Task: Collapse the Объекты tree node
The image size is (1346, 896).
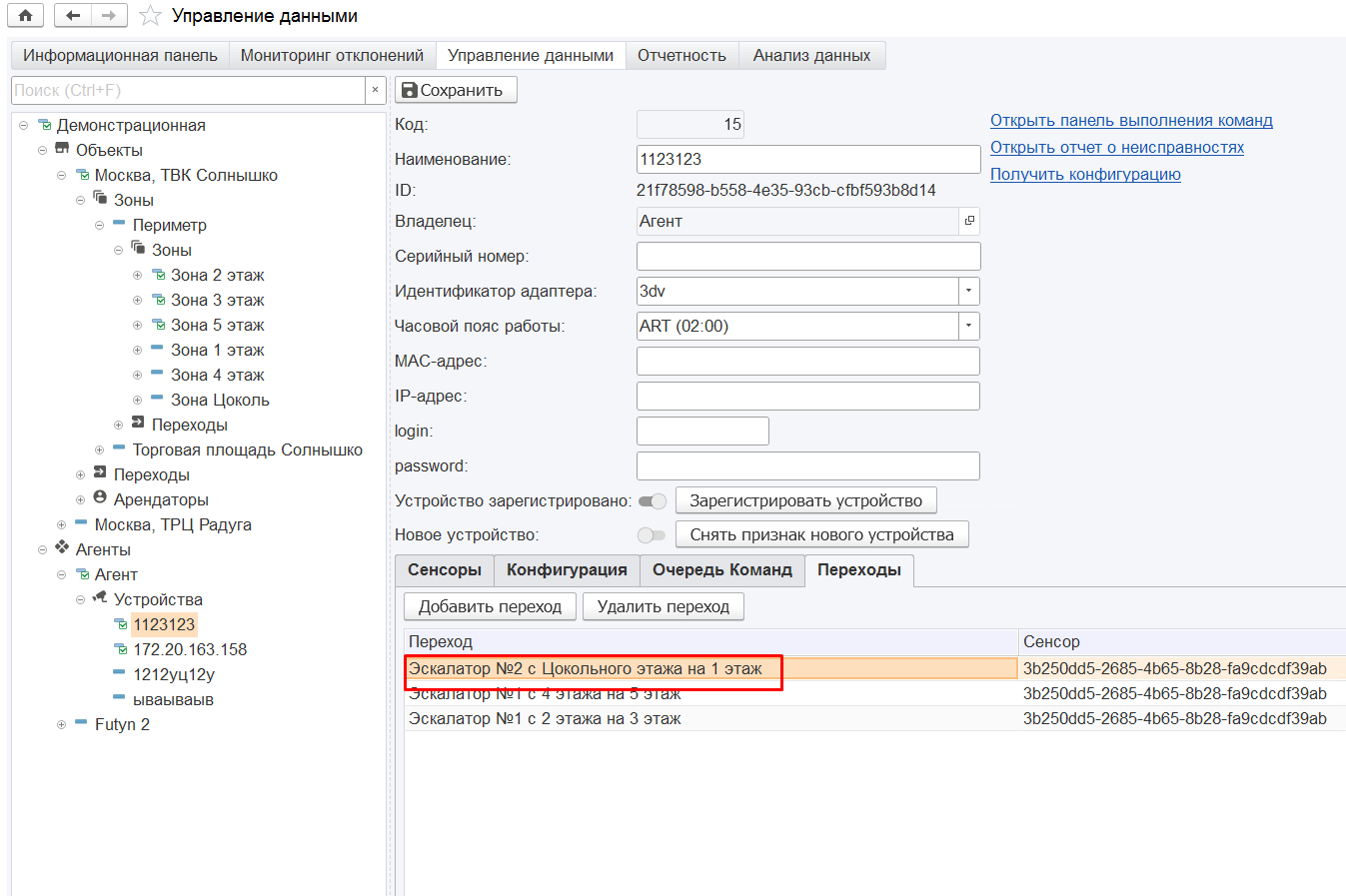Action: (42, 150)
